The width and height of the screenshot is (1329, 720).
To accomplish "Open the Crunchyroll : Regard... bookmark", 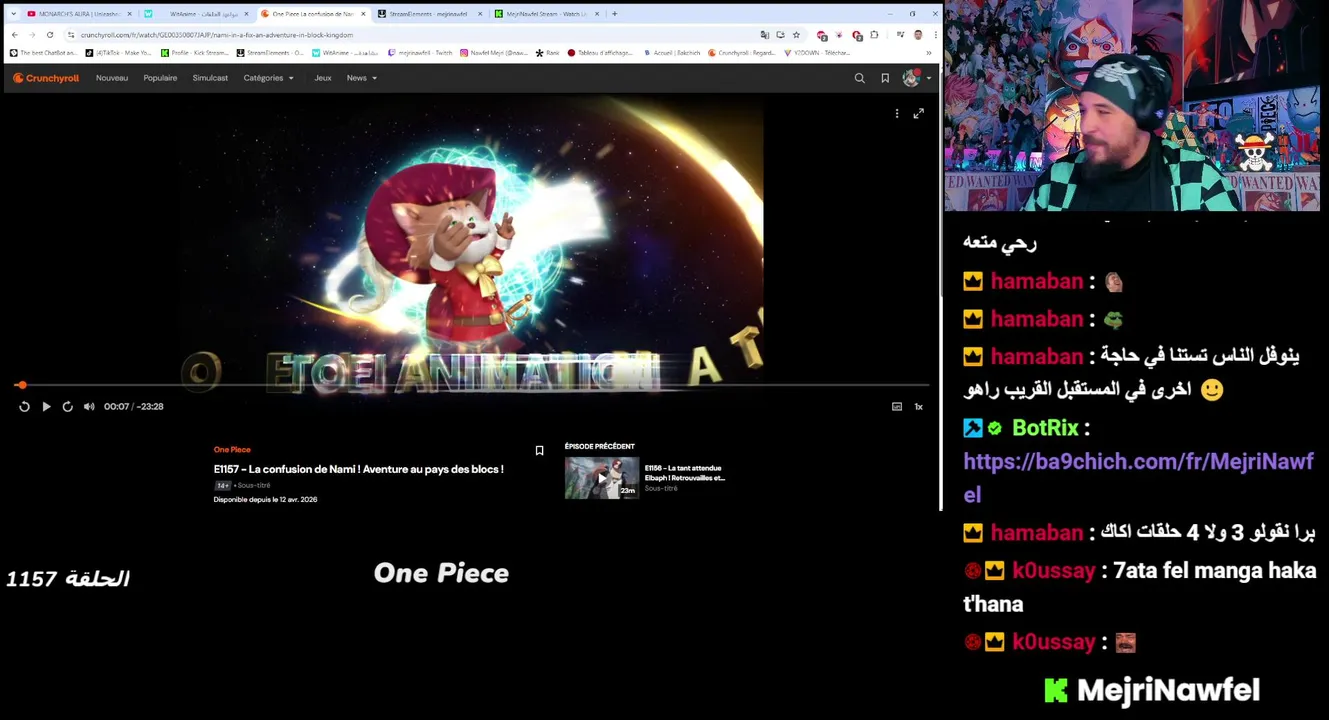I will (x=741, y=53).
